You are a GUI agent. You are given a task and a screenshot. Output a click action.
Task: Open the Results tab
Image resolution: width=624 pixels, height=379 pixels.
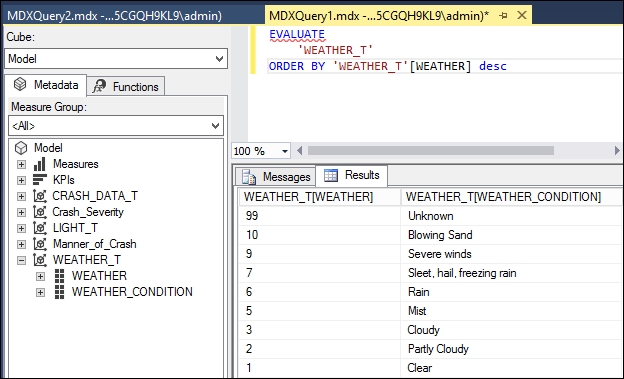(352, 175)
